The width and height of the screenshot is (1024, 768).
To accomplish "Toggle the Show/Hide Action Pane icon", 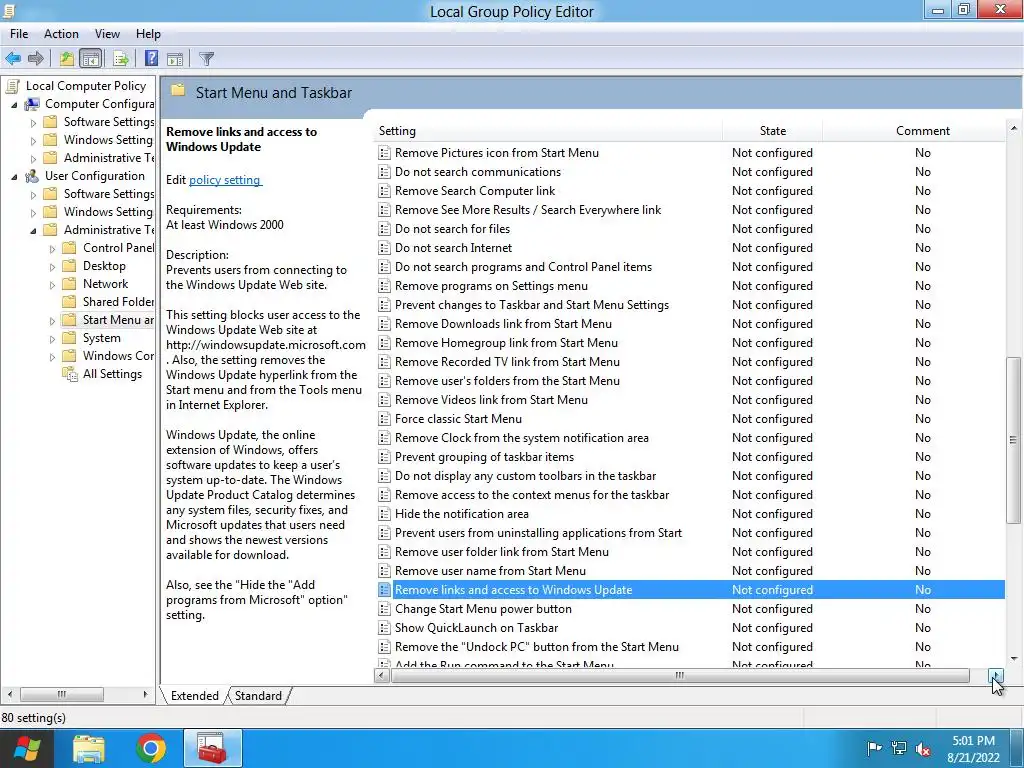I will (x=174, y=59).
